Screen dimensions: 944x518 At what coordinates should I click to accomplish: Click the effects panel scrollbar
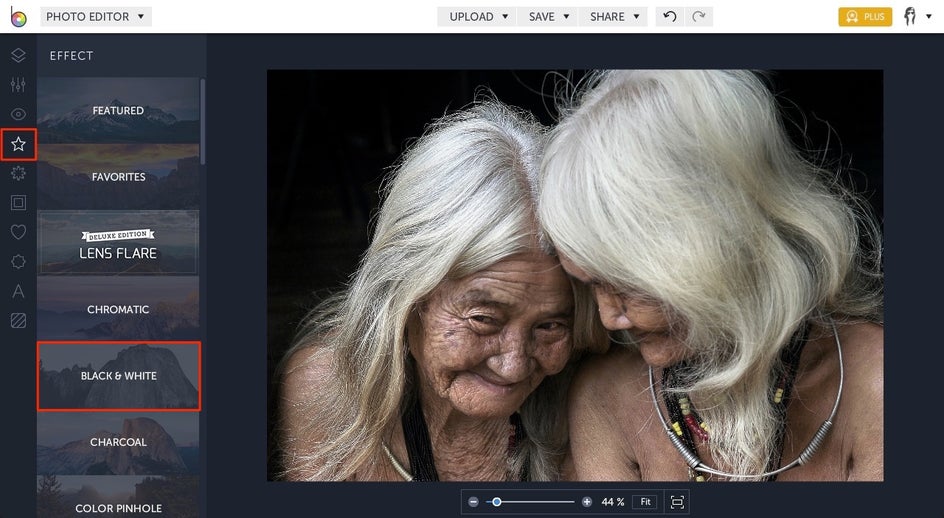tap(203, 121)
